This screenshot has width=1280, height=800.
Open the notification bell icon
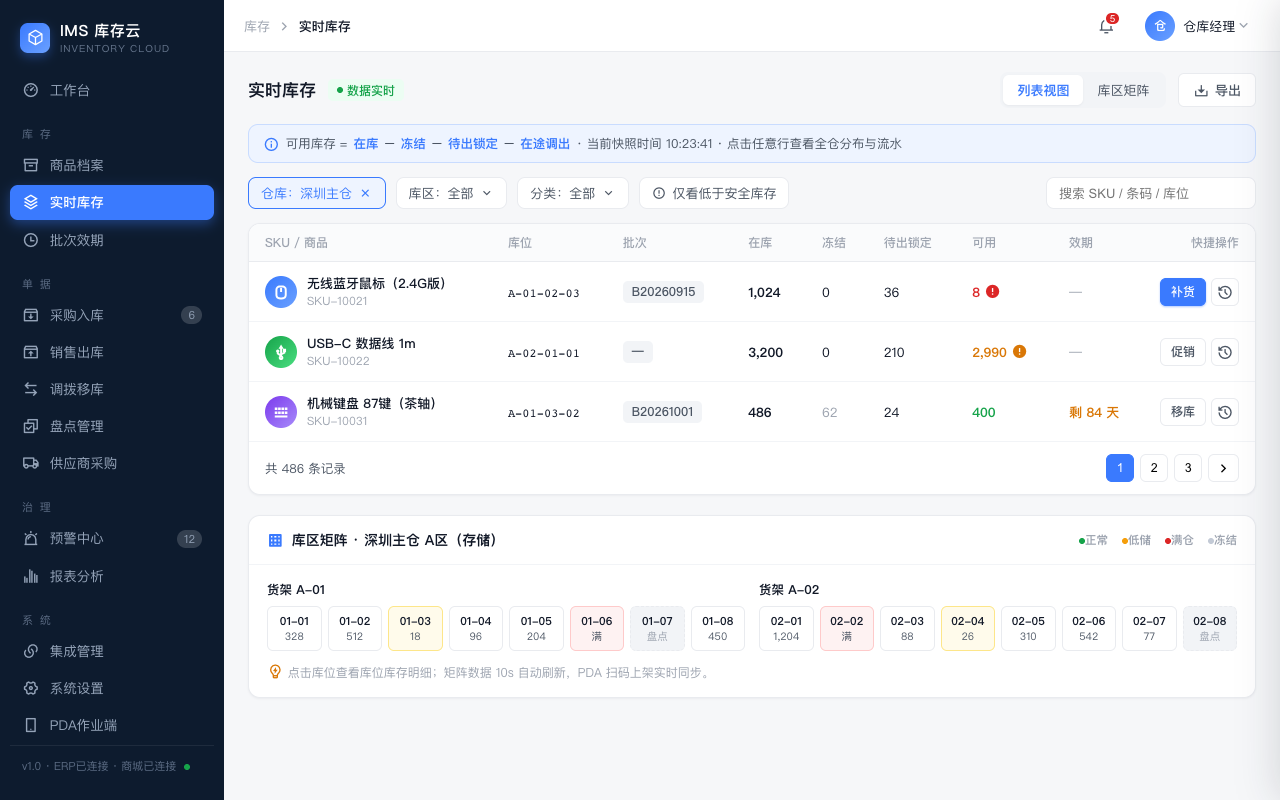click(x=1106, y=26)
